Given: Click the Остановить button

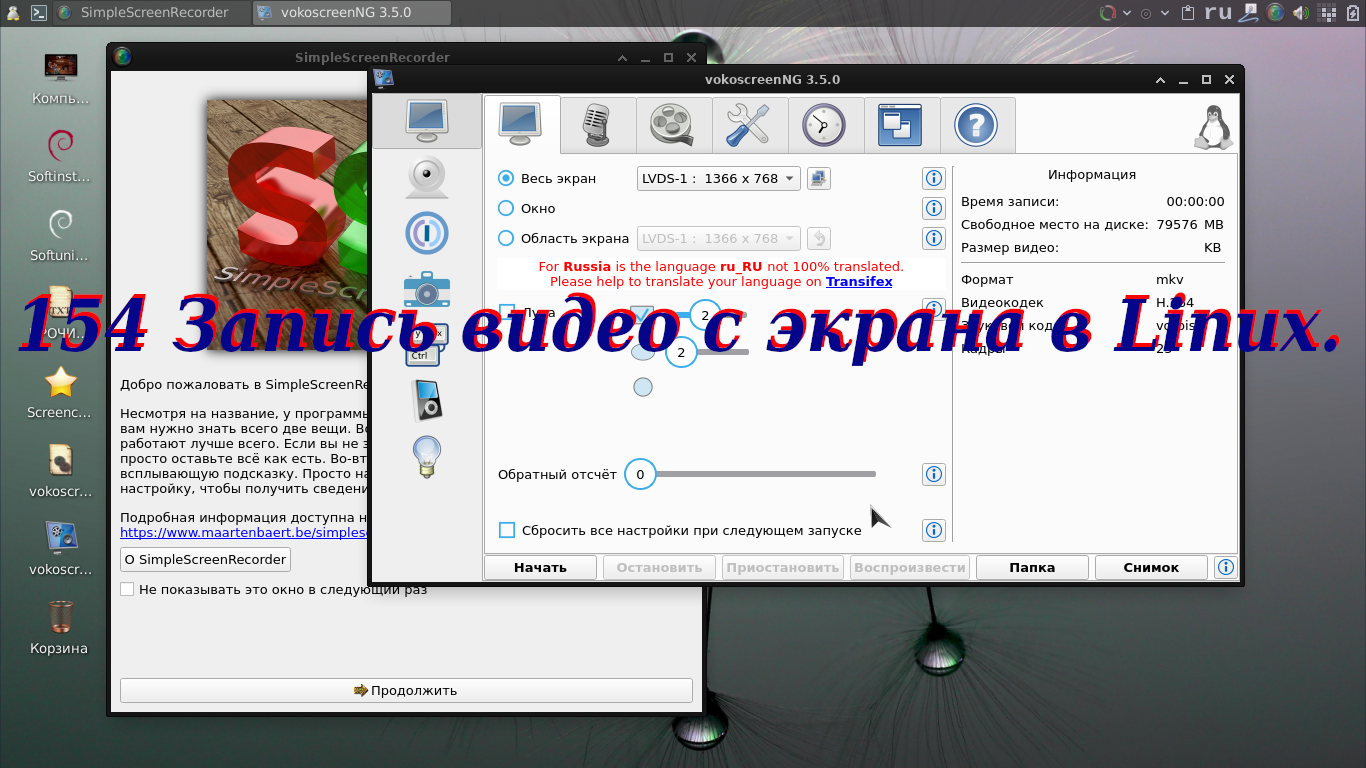Looking at the screenshot, I should point(659,567).
